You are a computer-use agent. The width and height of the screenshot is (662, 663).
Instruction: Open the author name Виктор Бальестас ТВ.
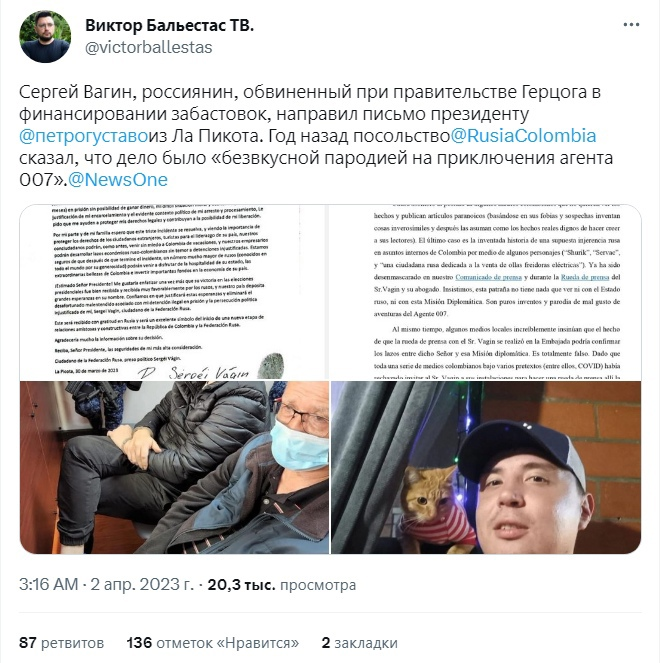click(x=170, y=25)
